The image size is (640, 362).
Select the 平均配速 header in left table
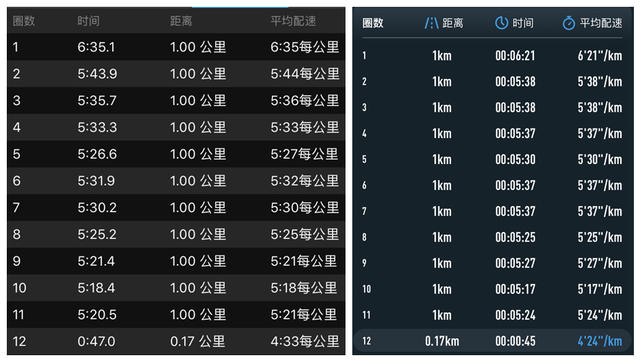coord(293,20)
